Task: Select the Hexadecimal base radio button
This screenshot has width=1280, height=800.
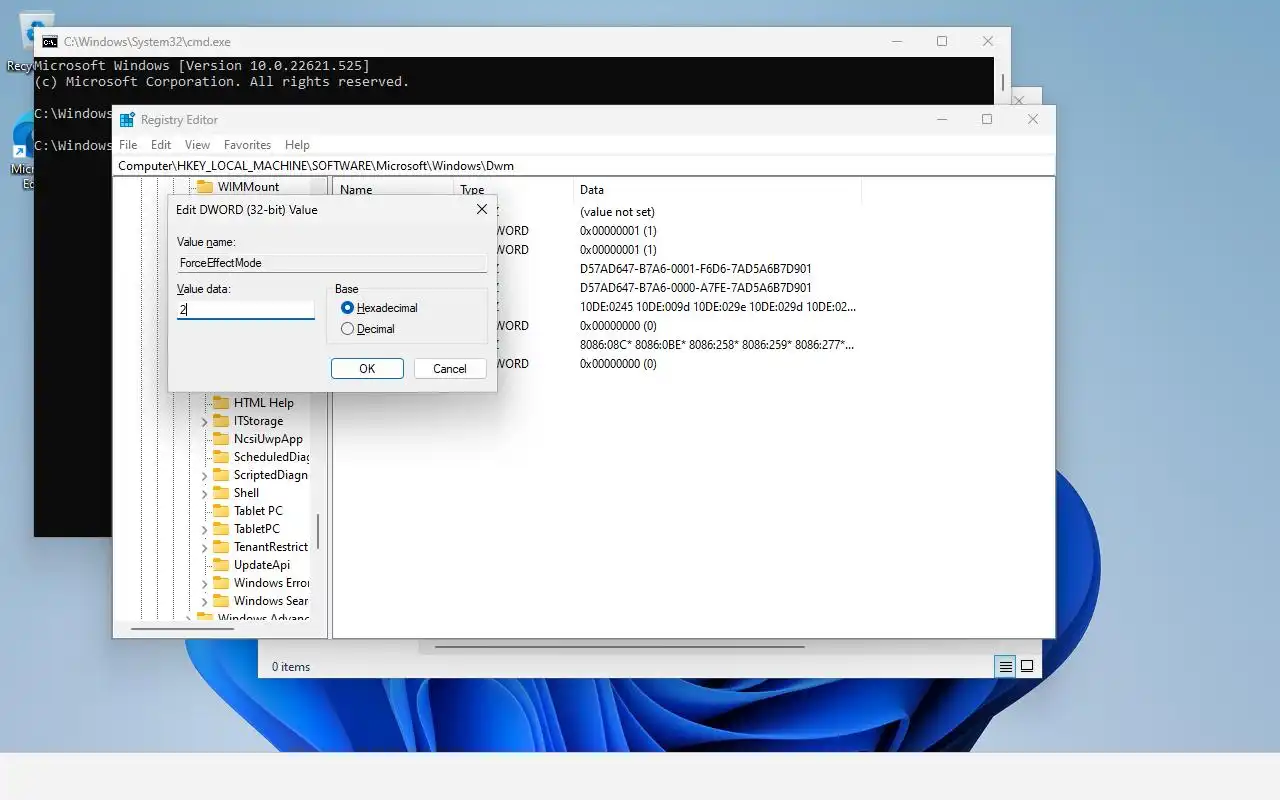Action: [x=347, y=308]
